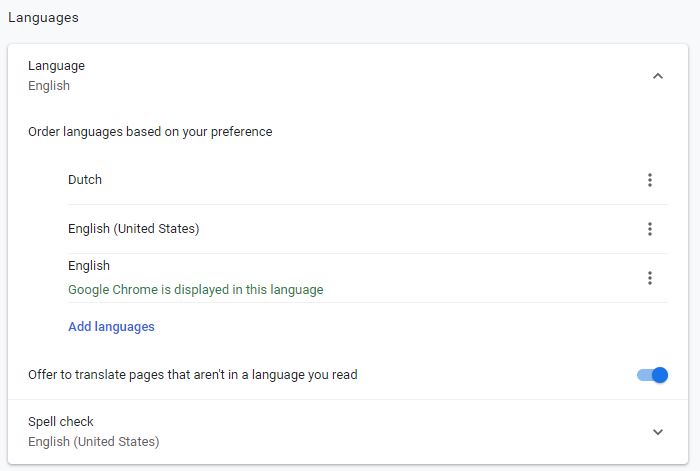Click the English label above the Chrome display note
Image resolution: width=700 pixels, height=471 pixels.
(89, 266)
